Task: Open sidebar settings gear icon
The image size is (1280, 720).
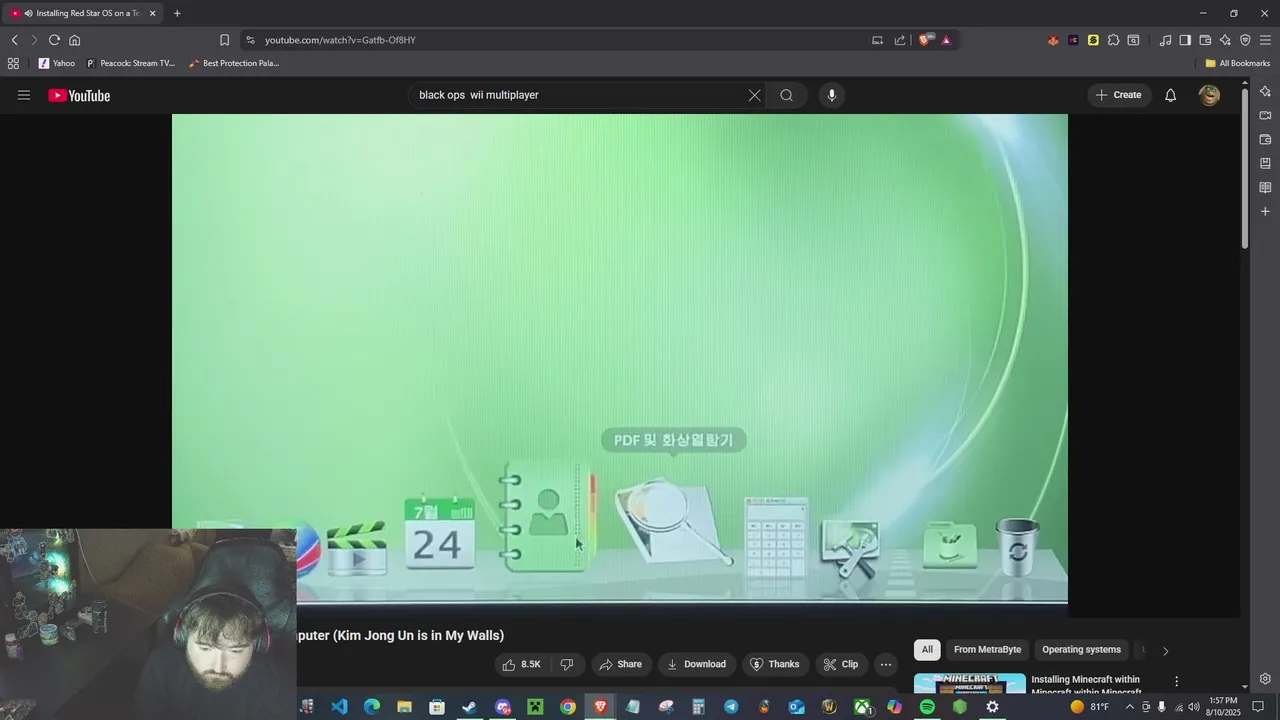Action: 1265,678
